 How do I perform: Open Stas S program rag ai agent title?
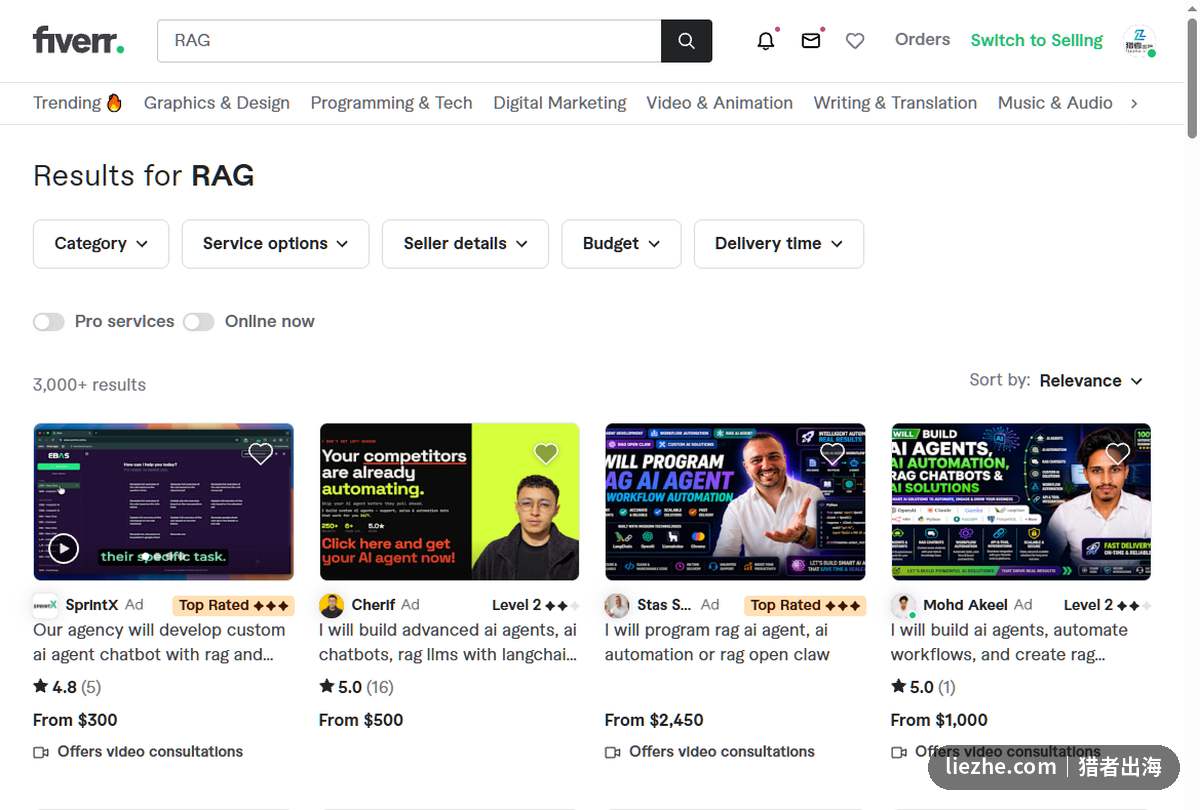point(717,642)
